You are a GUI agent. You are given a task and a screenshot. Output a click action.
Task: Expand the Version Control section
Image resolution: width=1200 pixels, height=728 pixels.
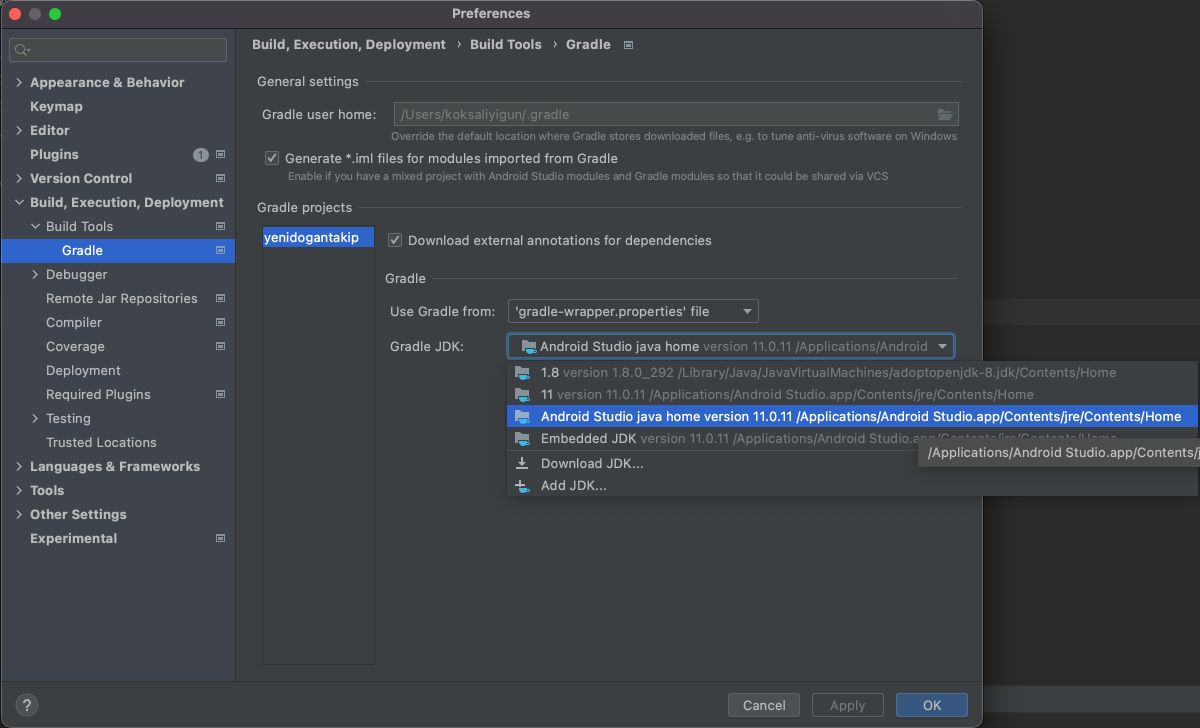click(19, 179)
